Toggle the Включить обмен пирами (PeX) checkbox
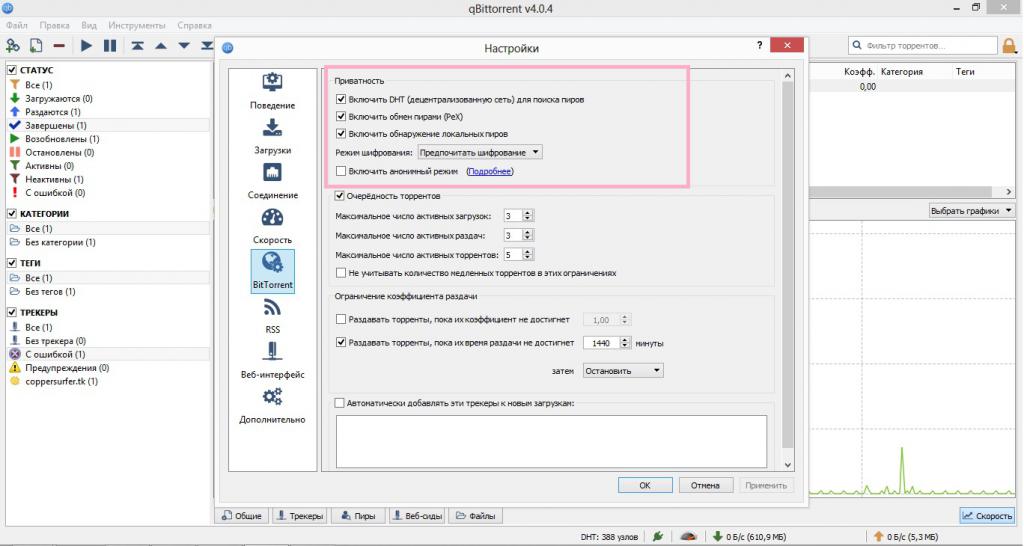 [x=340, y=117]
